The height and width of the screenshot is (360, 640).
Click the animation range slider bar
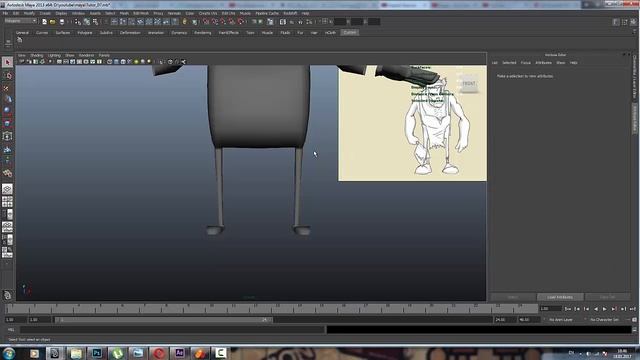(x=164, y=320)
